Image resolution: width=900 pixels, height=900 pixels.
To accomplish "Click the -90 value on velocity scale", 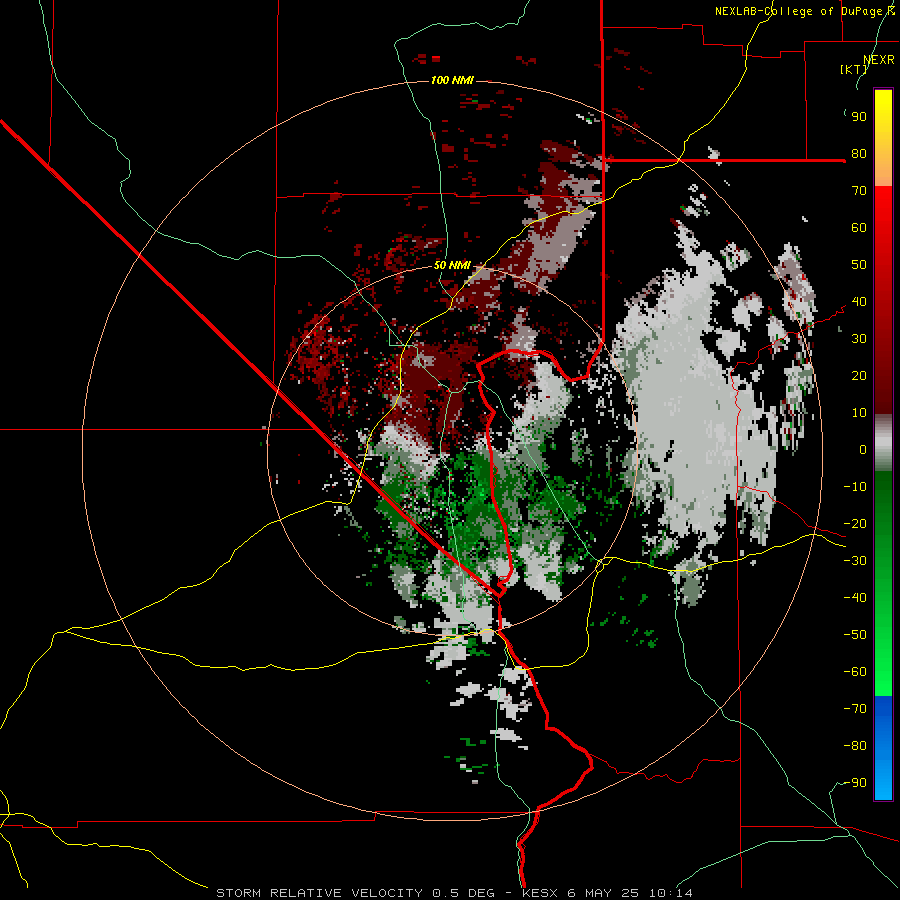I will coord(855,783).
